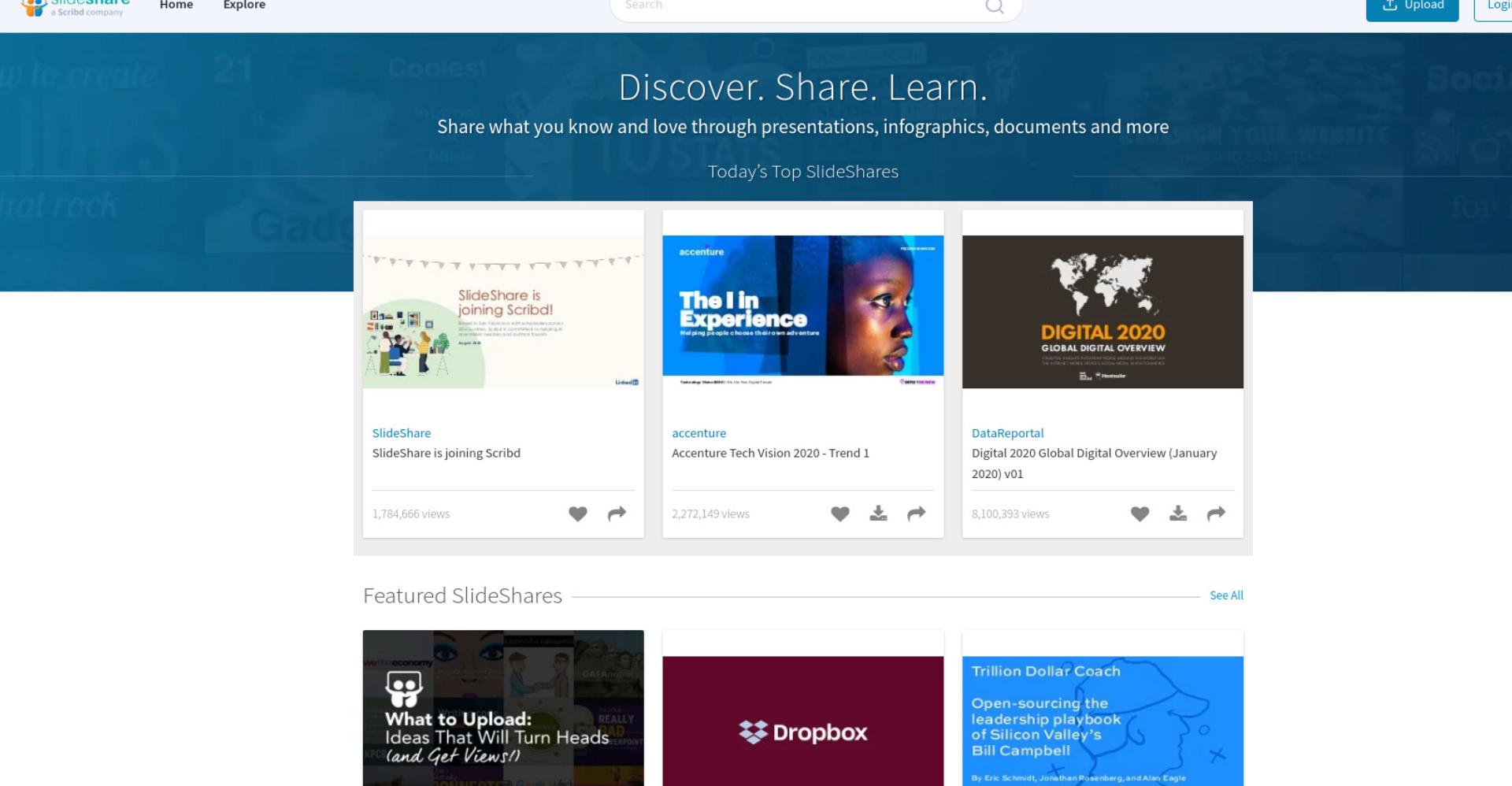Viewport: 1512px width, 786px height.
Task: Click 'Today's Top SlideShares' heading
Action: (x=803, y=172)
